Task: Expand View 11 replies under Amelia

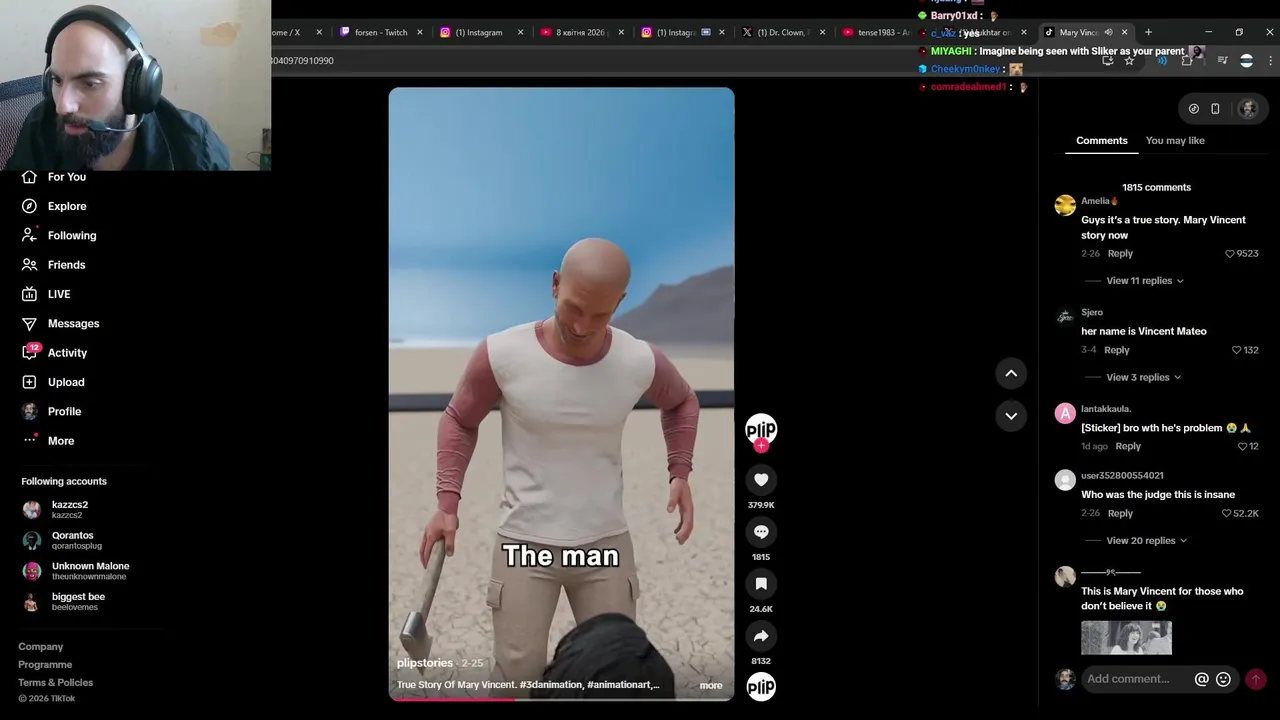Action: tap(1145, 281)
